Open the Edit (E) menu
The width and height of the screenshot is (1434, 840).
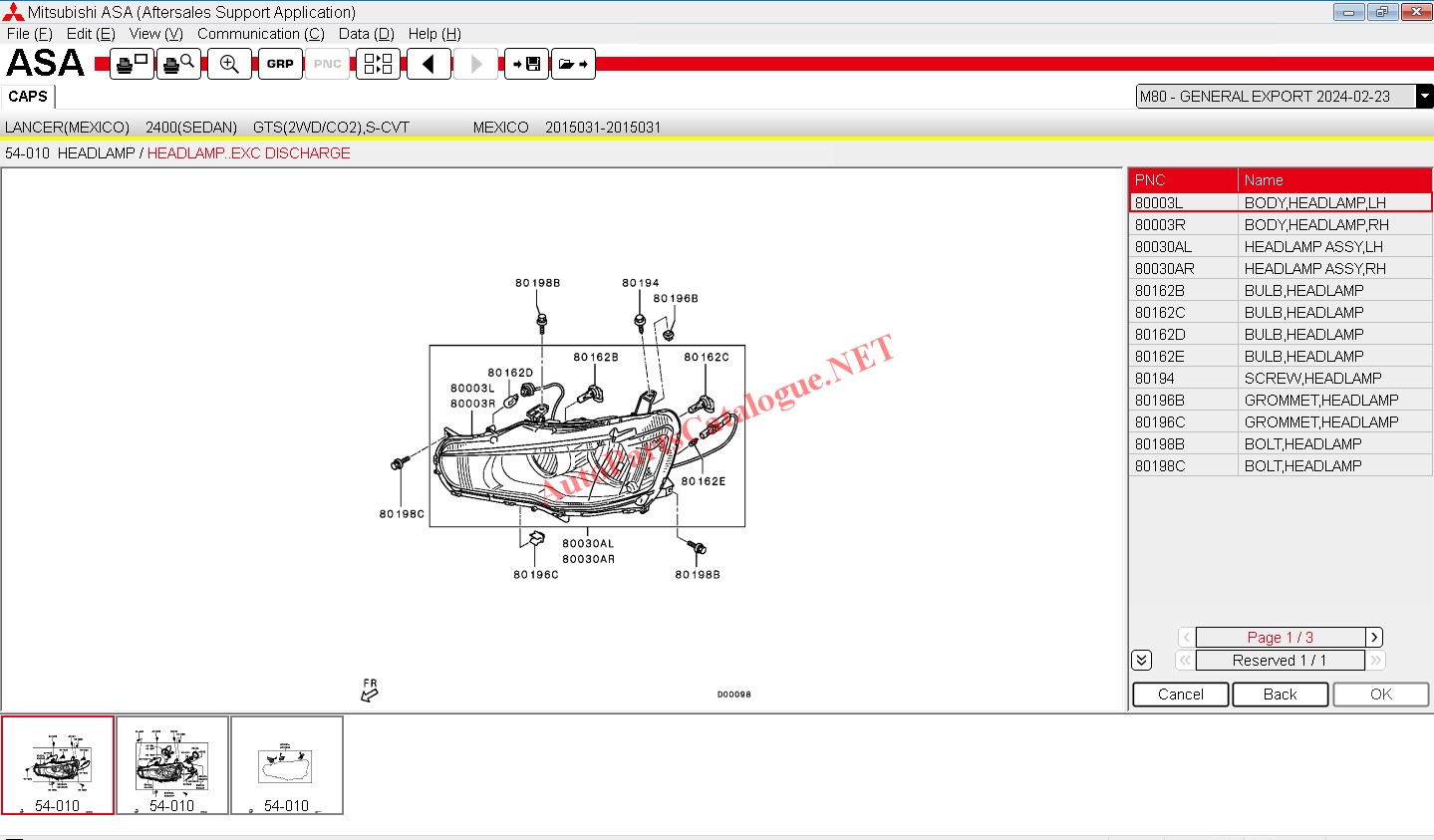point(92,33)
